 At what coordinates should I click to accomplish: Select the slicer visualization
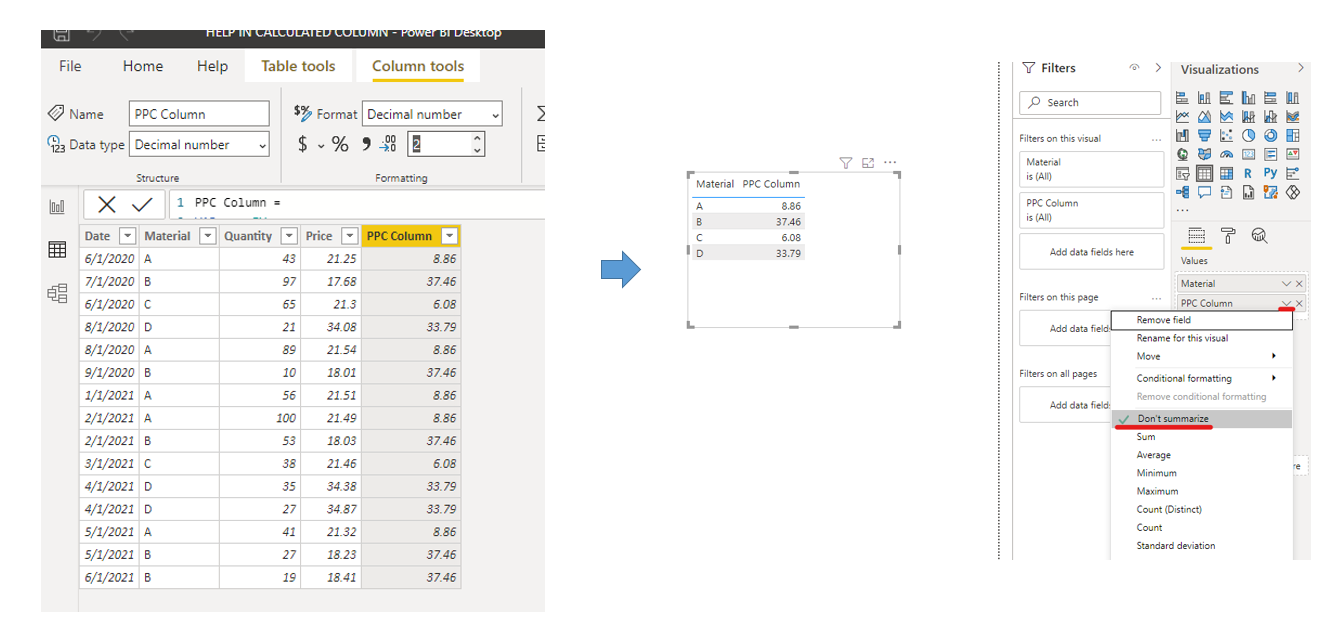tap(1182, 173)
